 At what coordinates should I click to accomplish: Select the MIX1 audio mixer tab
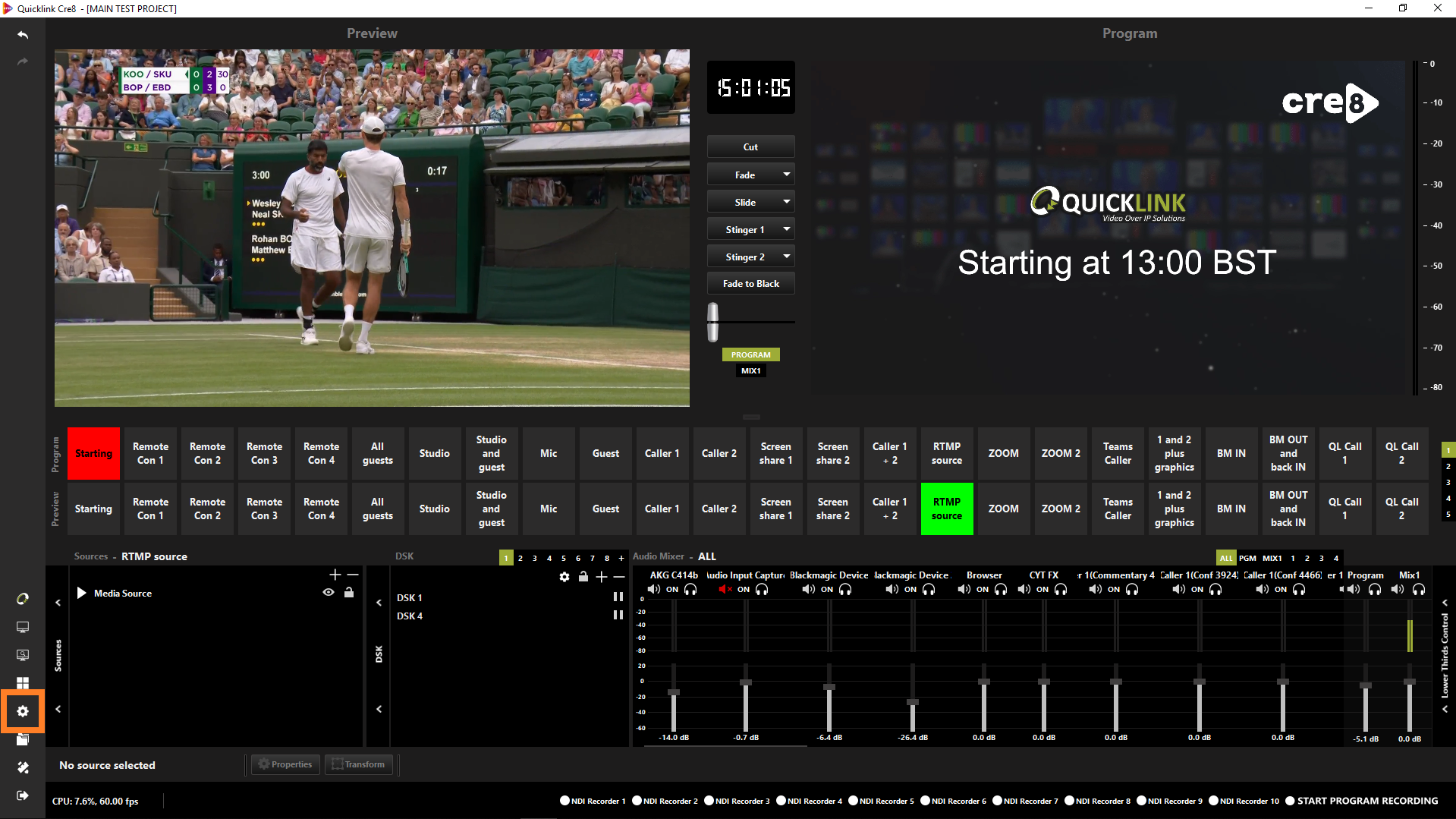pyautogui.click(x=1272, y=558)
